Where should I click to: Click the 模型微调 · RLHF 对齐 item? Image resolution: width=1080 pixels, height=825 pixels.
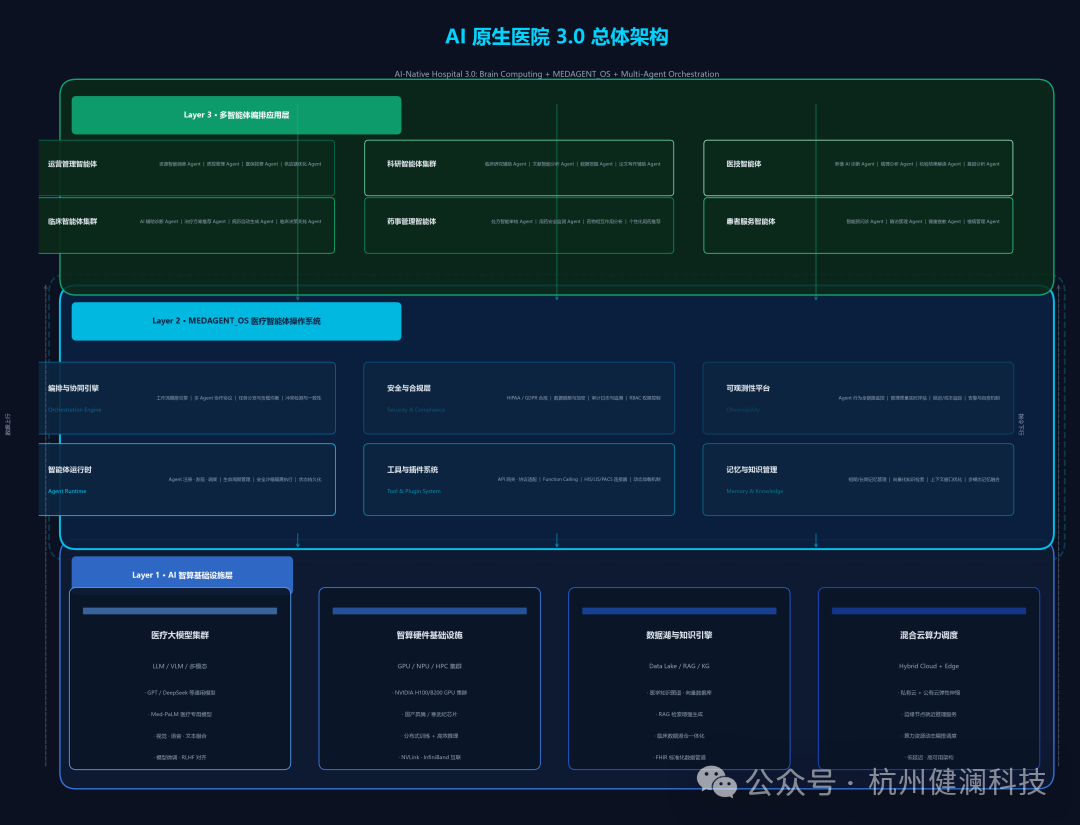tap(180, 758)
